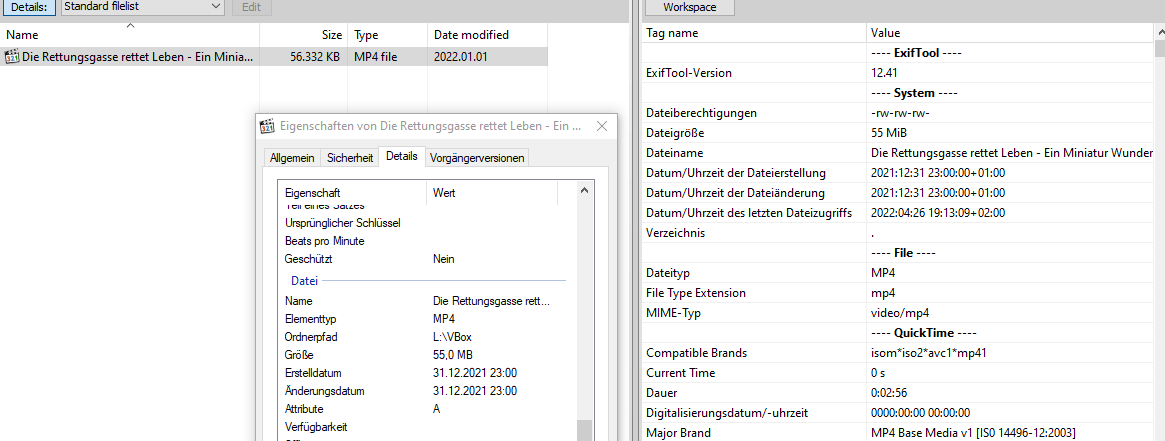The image size is (1165, 441).
Task: Sort file list by Size column
Action: (x=304, y=35)
